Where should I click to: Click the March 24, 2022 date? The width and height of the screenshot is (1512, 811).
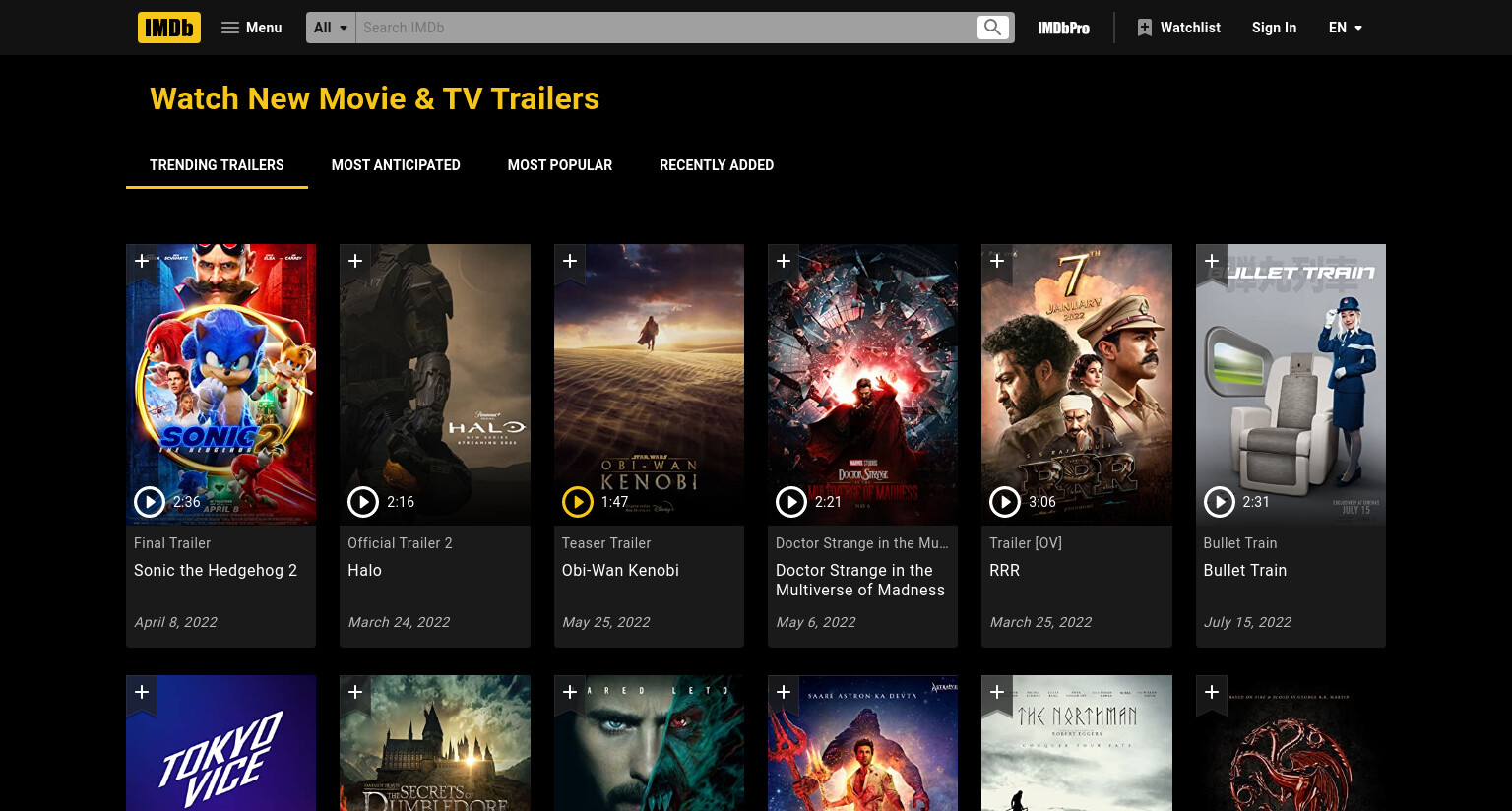coord(399,622)
